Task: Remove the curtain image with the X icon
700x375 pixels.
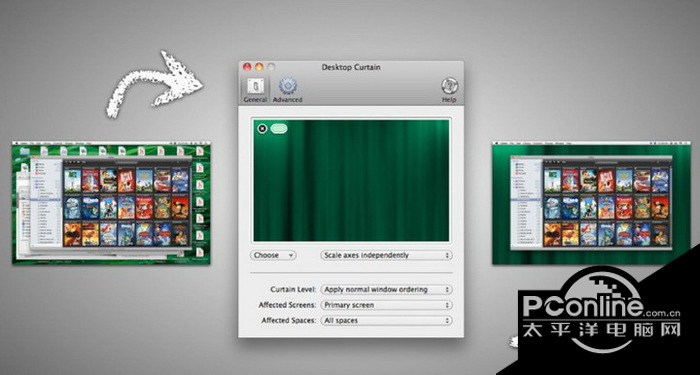Action: [x=262, y=129]
